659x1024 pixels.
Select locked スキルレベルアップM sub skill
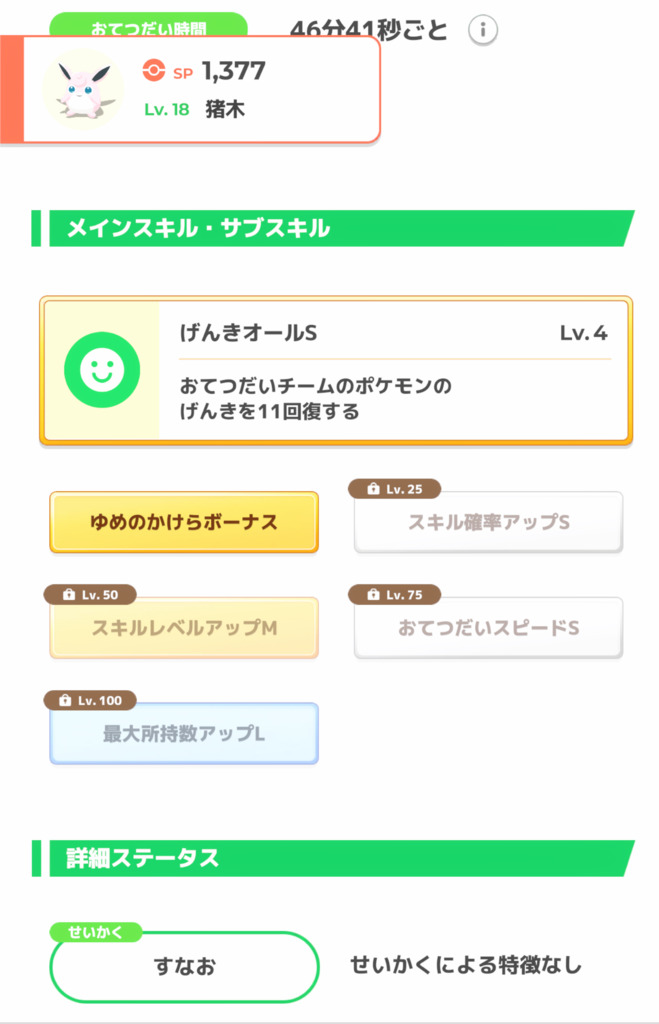click(184, 628)
